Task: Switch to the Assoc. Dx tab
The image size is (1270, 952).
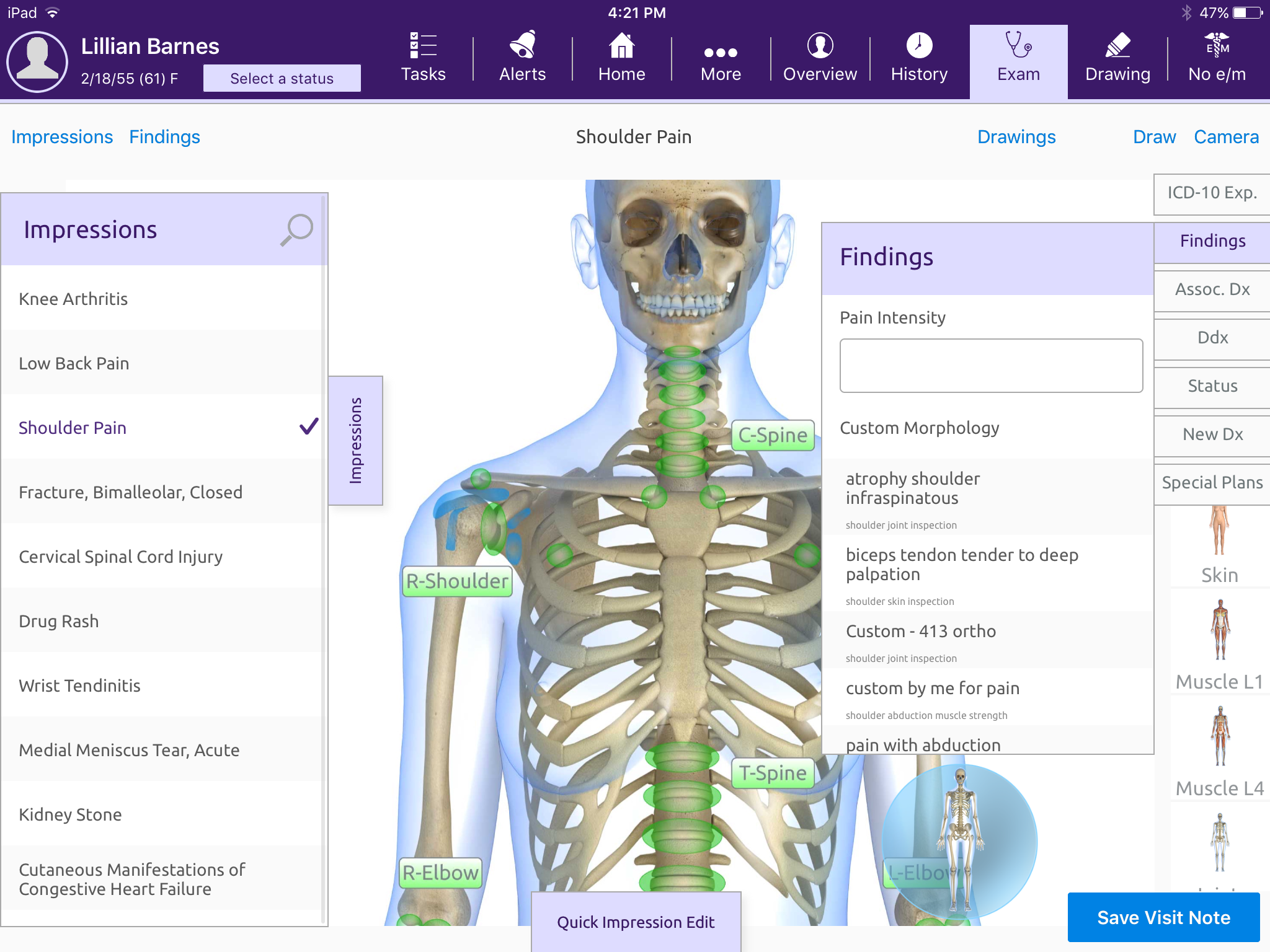Action: point(1212,289)
